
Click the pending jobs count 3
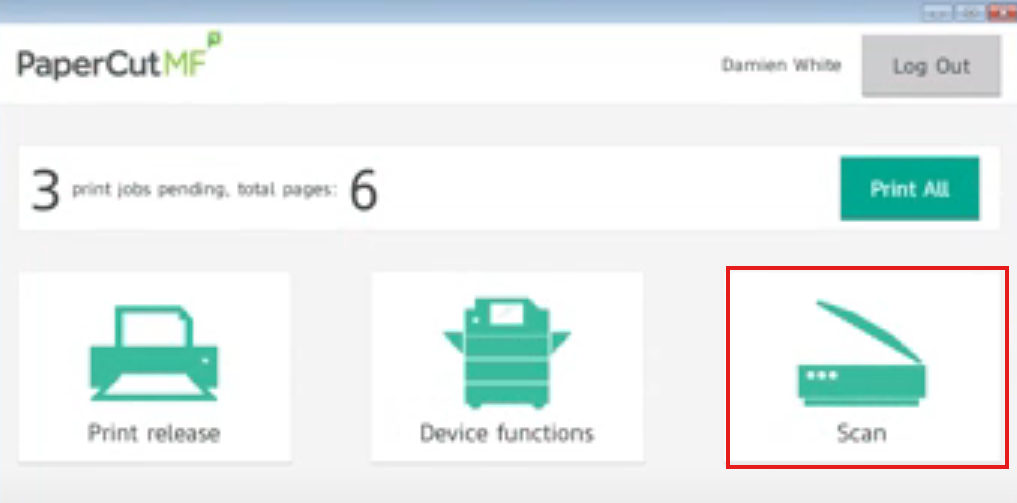pos(45,191)
